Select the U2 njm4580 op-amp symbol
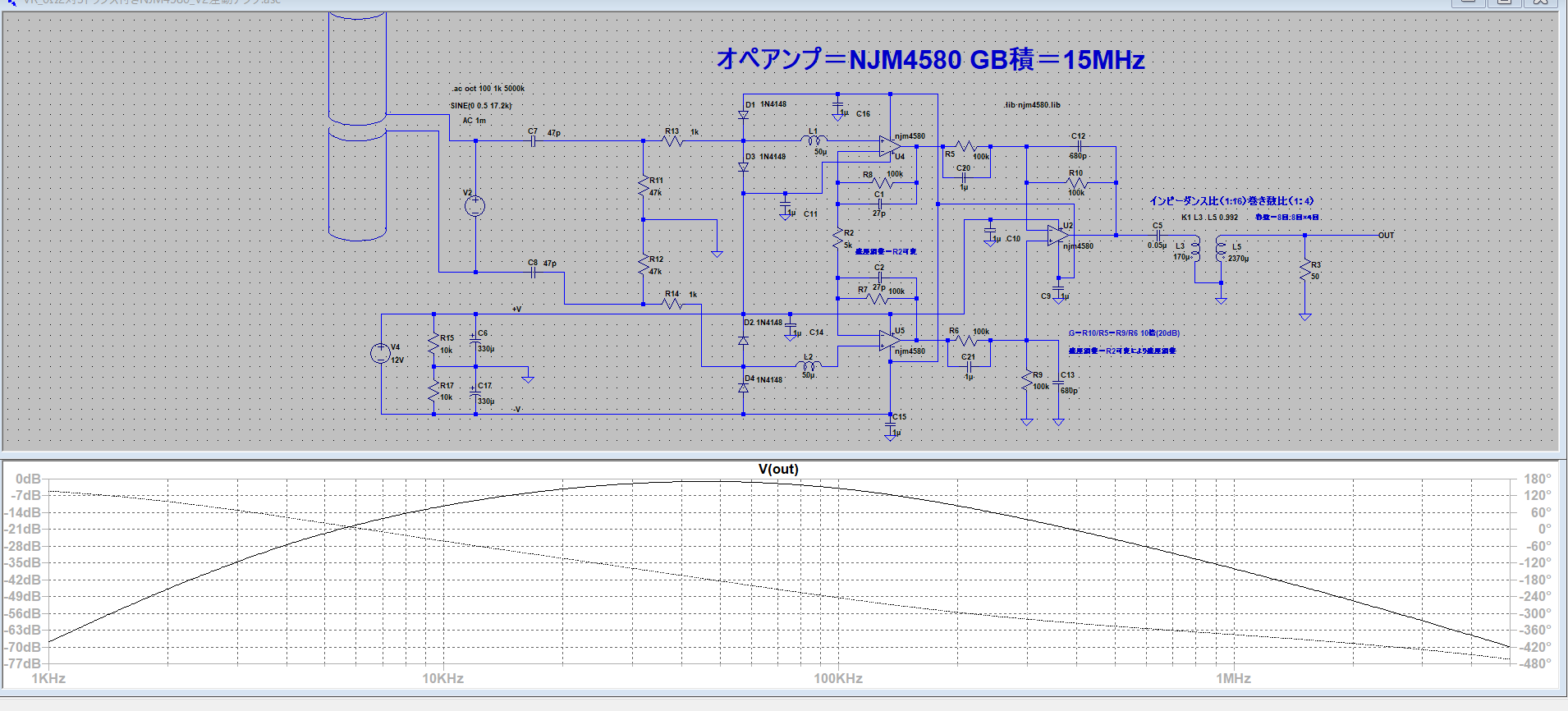1568x711 pixels. click(1057, 236)
